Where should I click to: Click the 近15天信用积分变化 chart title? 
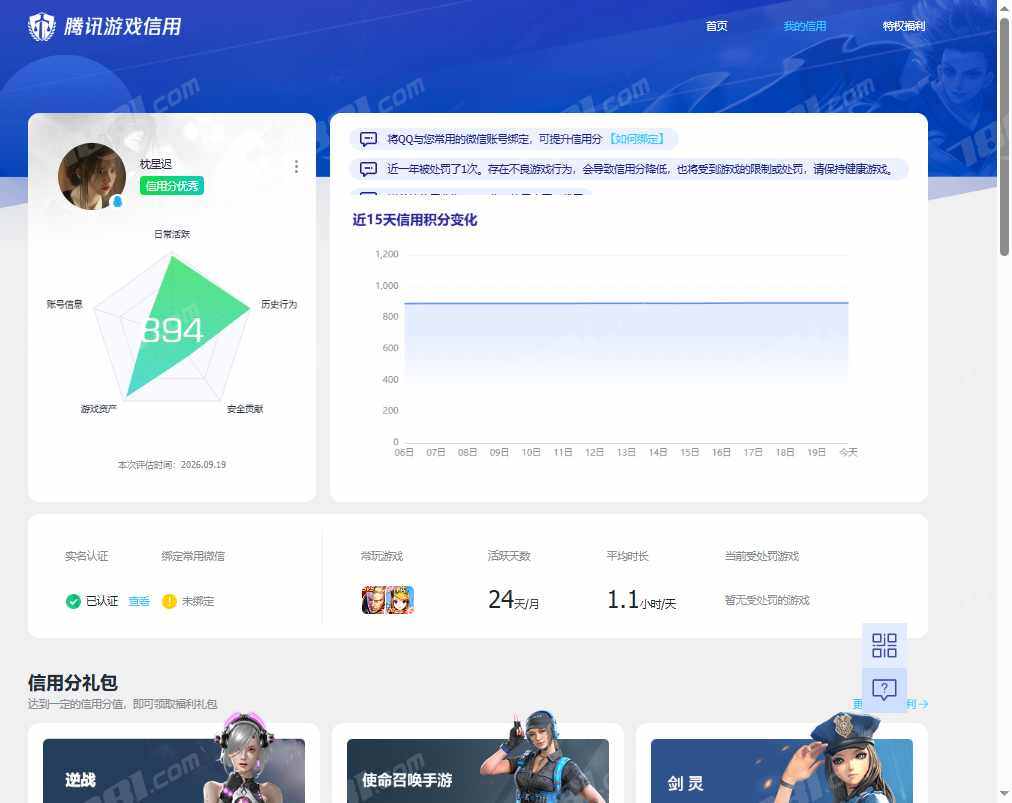click(414, 219)
